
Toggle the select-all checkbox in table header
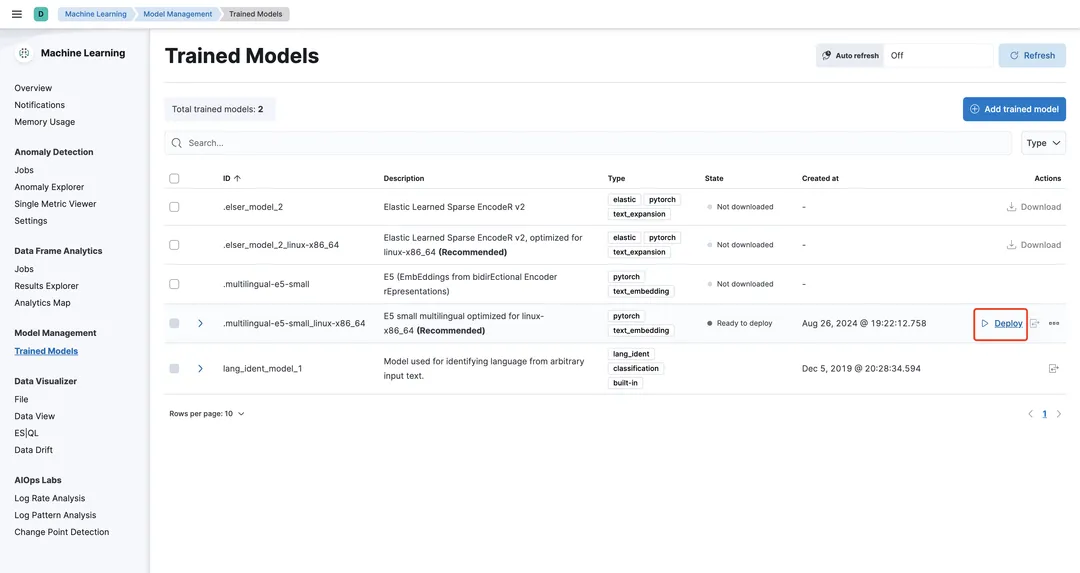(174, 179)
